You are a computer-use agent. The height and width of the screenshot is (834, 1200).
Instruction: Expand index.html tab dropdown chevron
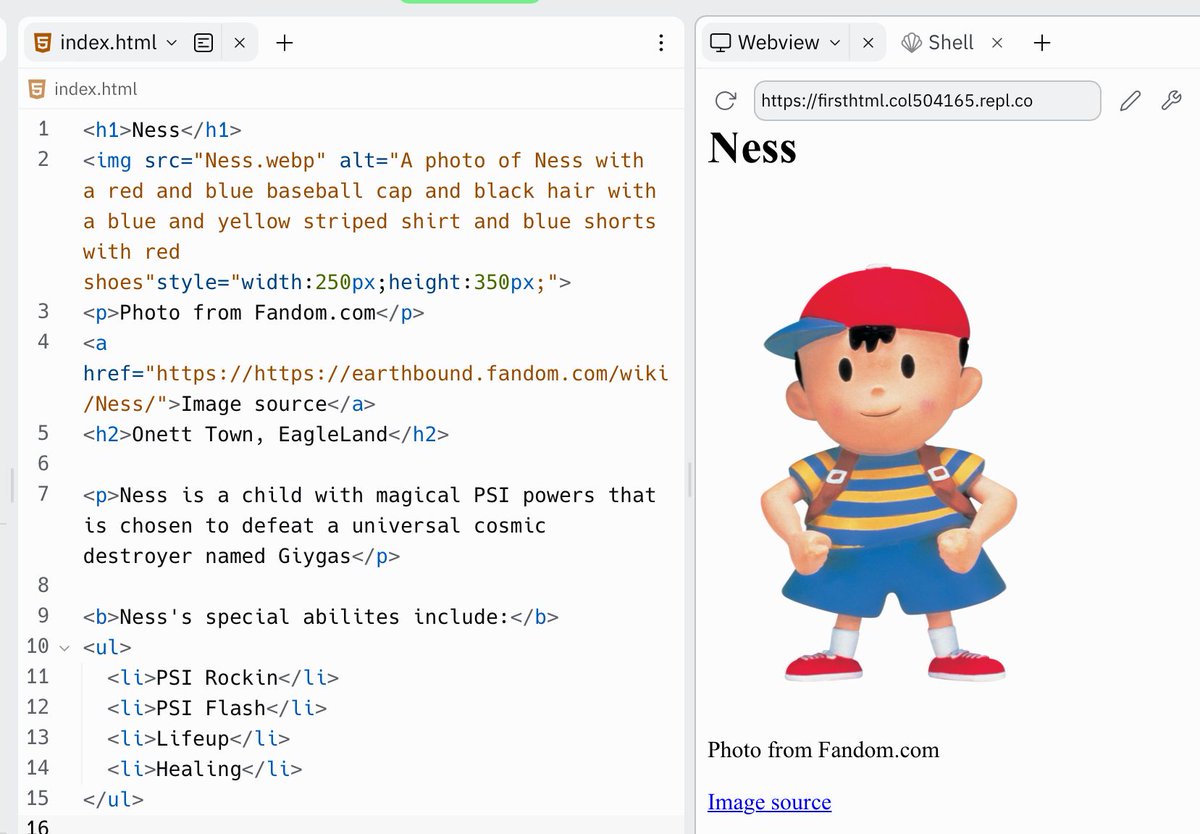point(171,43)
